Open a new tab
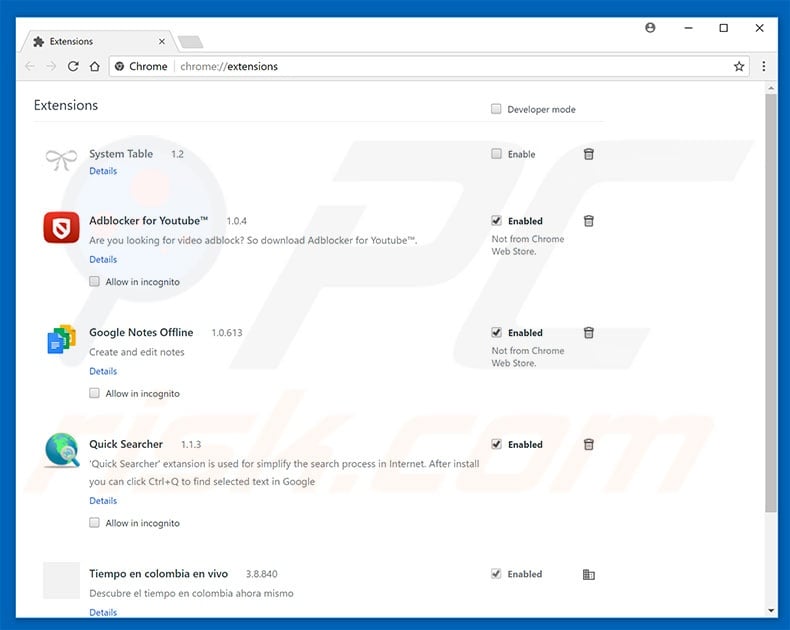The width and height of the screenshot is (790, 630). [x=190, y=42]
